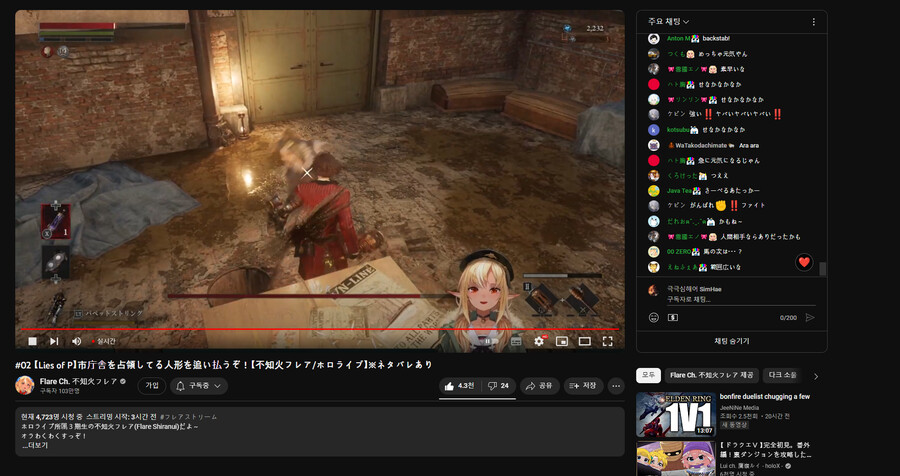Open the player settings gear
This screenshot has width=900, height=476.
(539, 341)
